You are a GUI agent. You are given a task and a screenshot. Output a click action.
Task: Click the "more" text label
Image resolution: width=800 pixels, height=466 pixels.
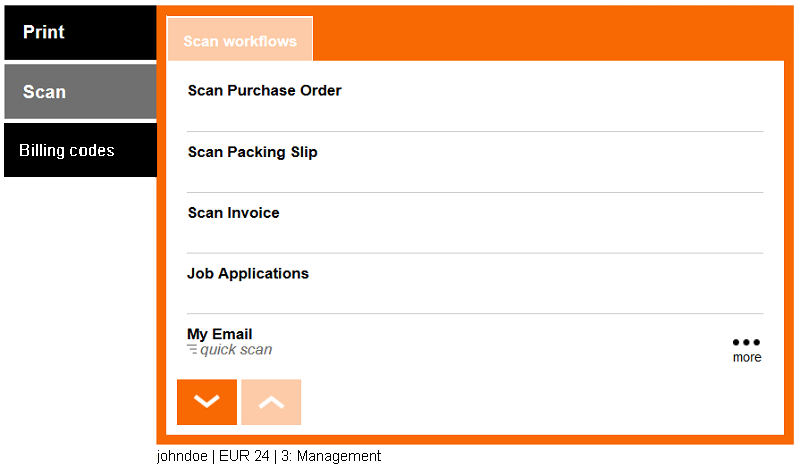pyautogui.click(x=746, y=358)
